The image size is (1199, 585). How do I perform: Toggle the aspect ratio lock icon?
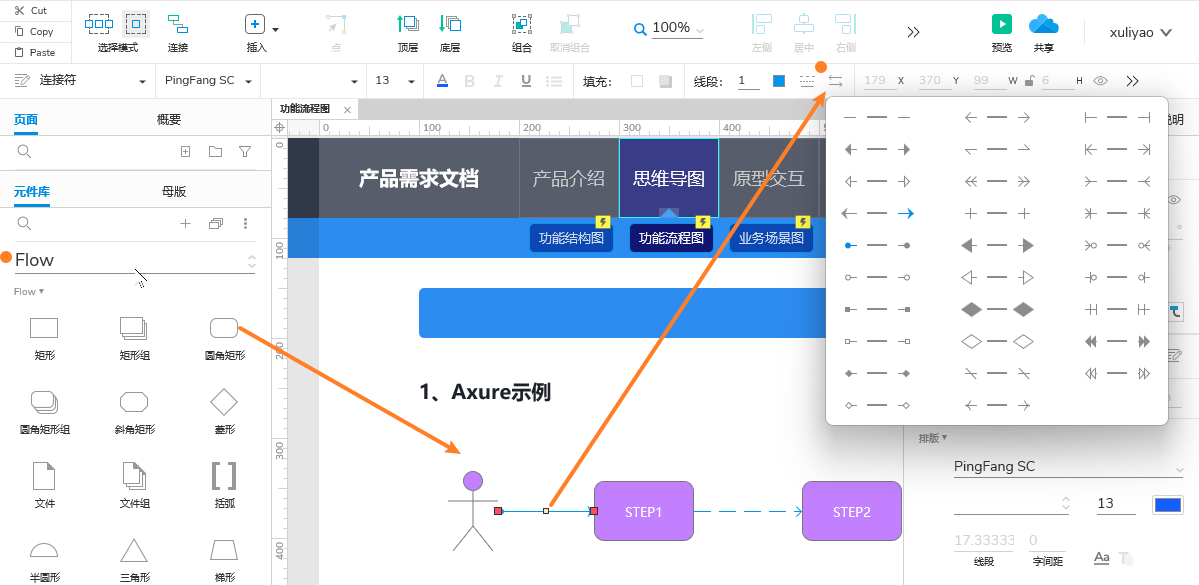click(1029, 81)
